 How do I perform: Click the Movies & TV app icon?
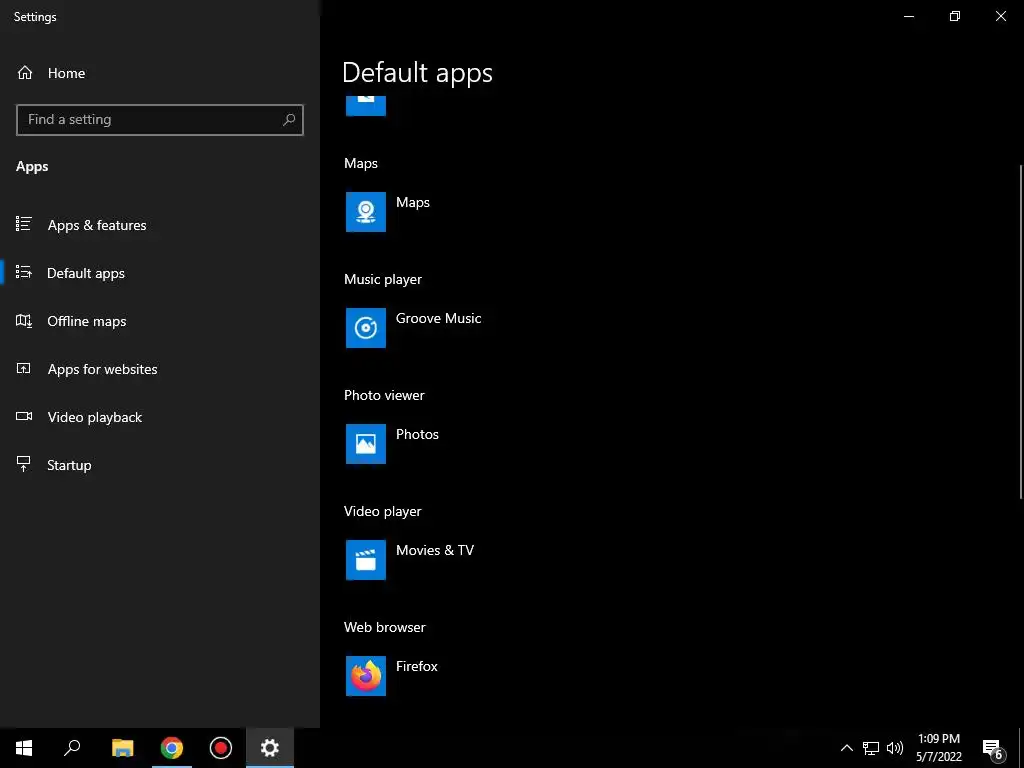point(366,560)
